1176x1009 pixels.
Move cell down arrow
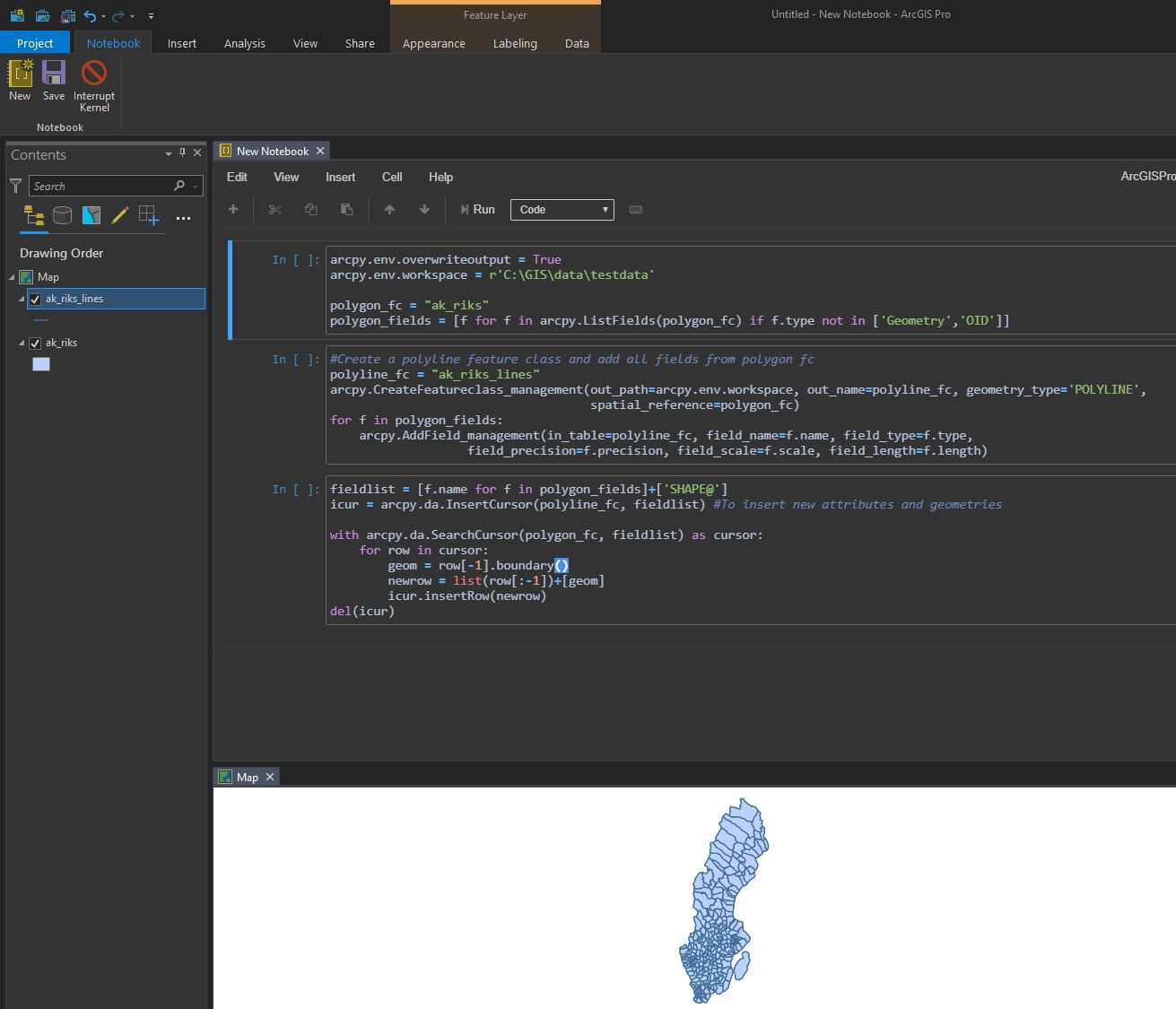pos(424,209)
